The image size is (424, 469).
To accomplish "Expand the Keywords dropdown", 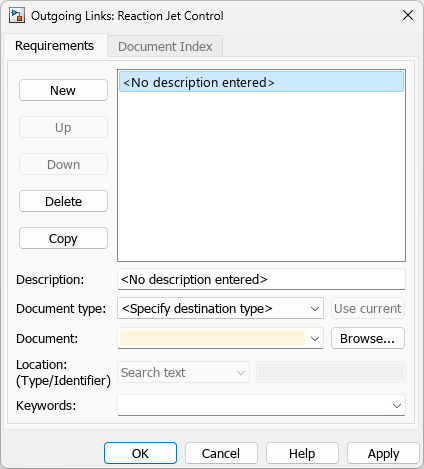I will point(397,406).
